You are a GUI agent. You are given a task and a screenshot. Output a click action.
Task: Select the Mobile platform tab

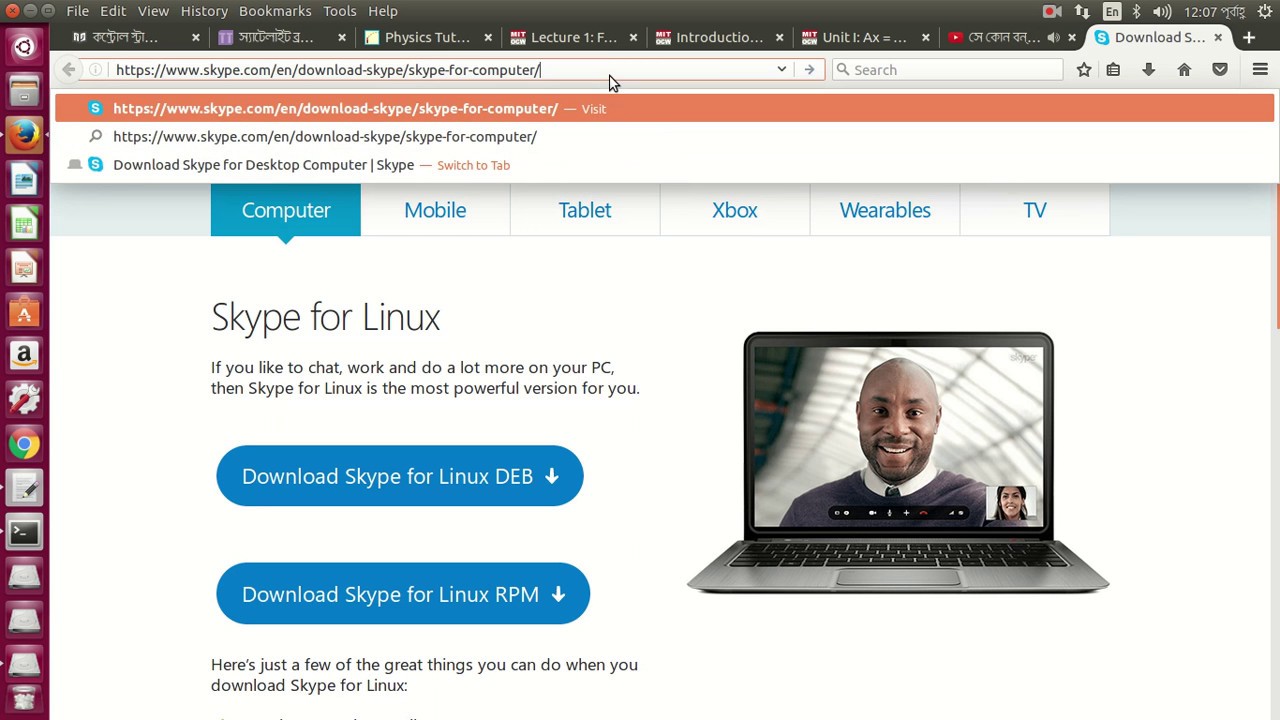(435, 210)
